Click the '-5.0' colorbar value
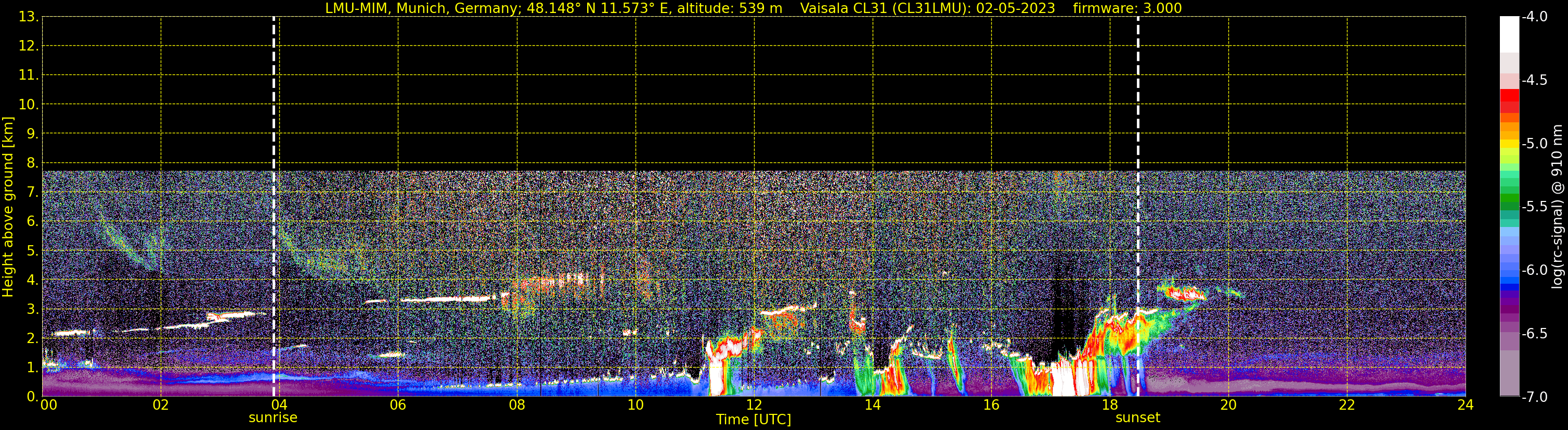 pos(1535,144)
